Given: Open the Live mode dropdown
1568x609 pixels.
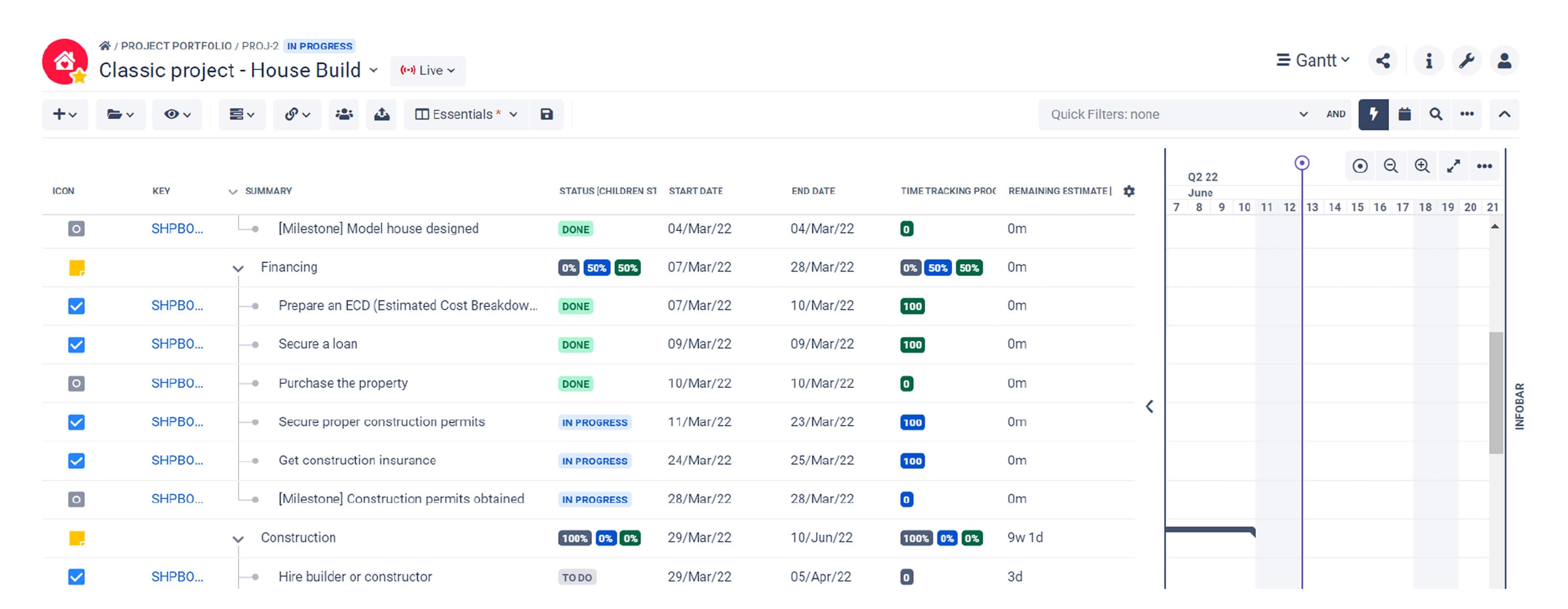Looking at the screenshot, I should 428,71.
